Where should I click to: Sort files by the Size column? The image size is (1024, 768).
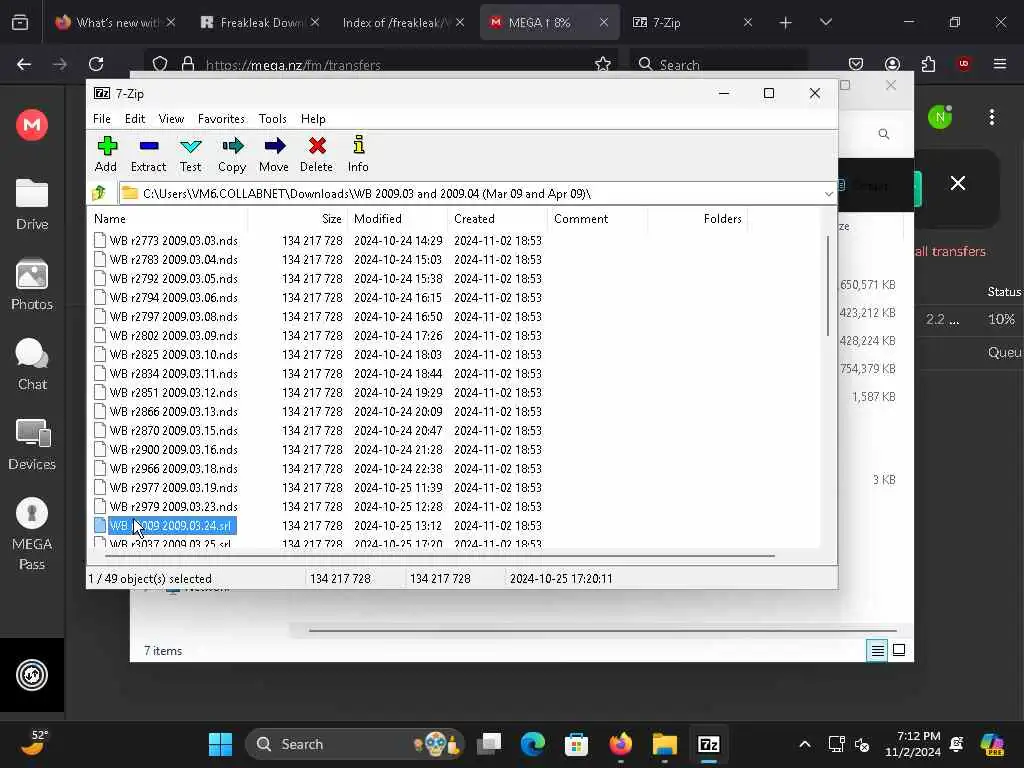298,219
